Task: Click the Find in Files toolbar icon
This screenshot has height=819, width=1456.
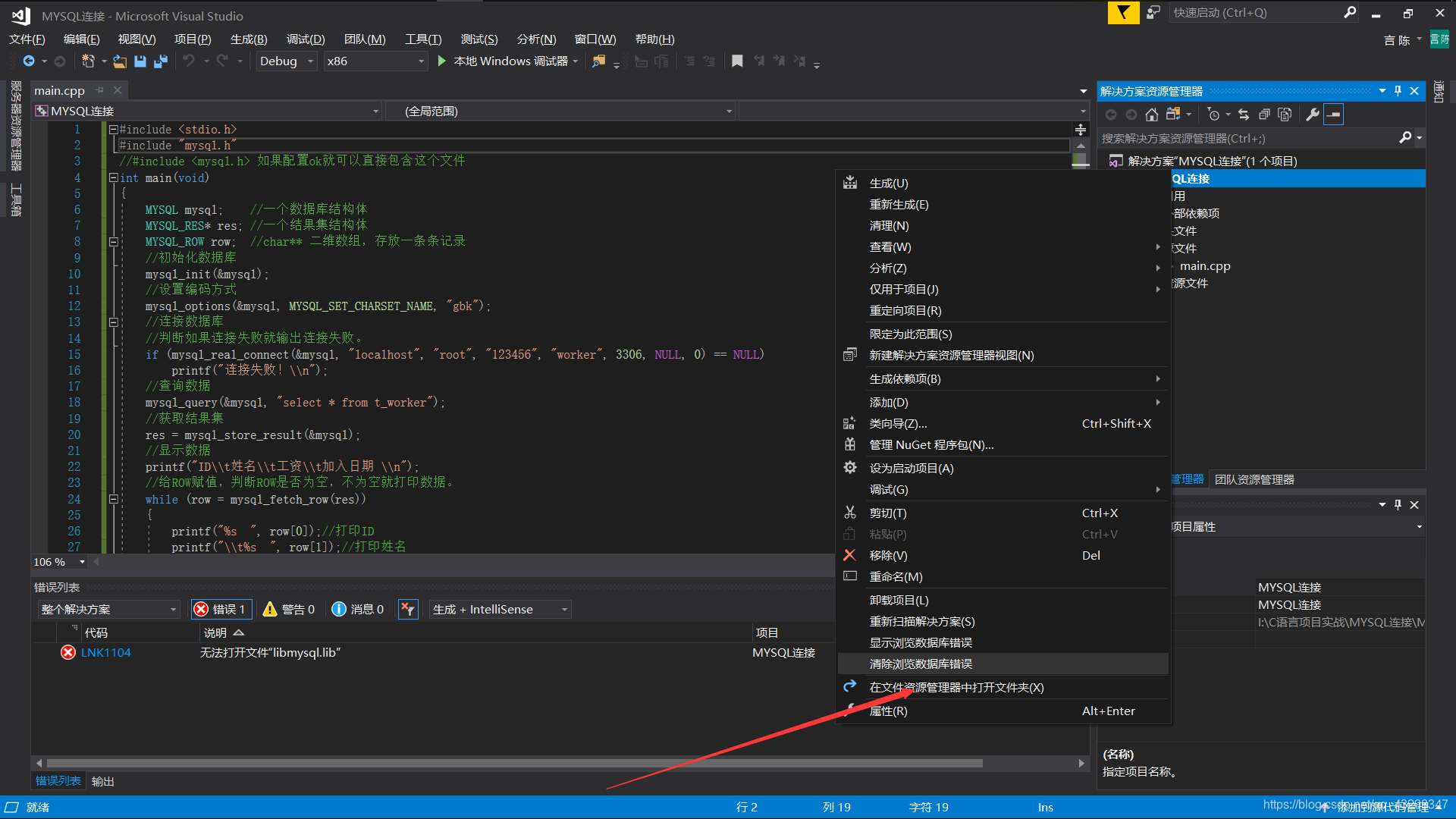Action: click(599, 61)
